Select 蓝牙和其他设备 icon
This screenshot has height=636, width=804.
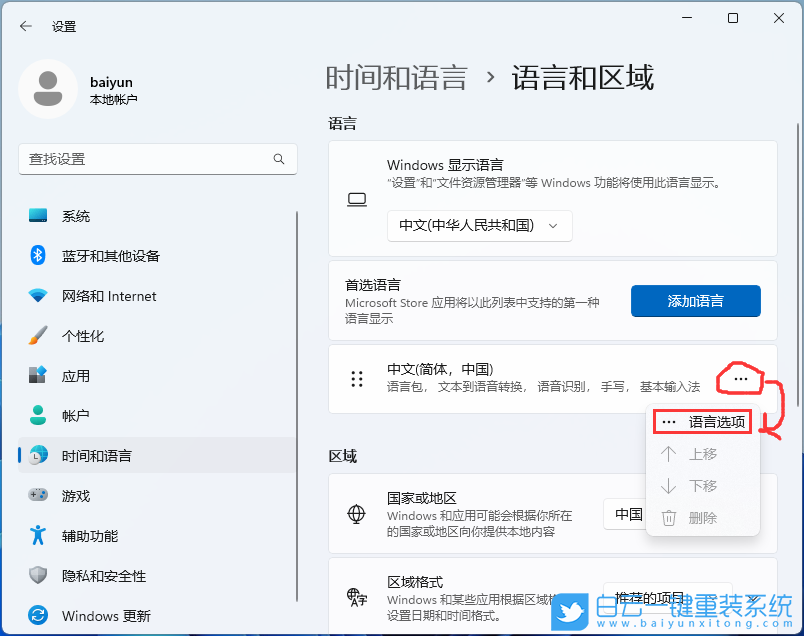coord(38,255)
